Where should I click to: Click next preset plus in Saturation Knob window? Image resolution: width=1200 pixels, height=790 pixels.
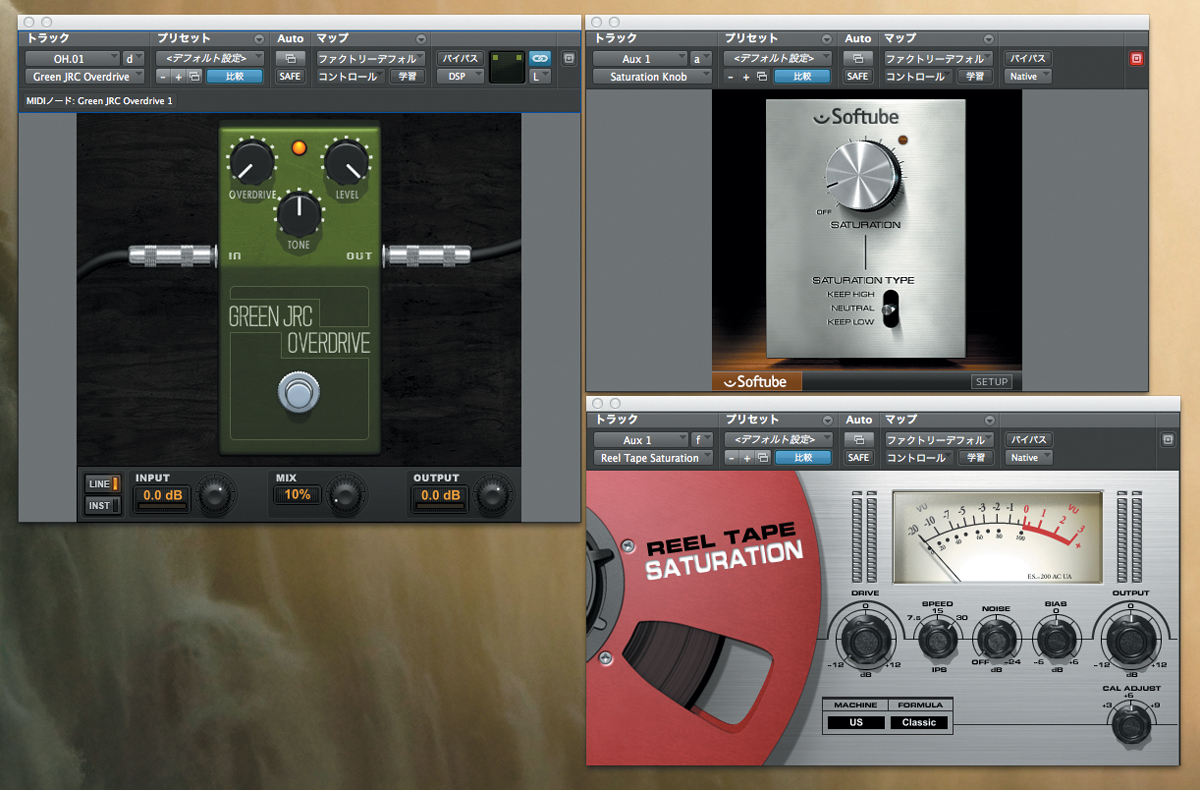[x=745, y=76]
